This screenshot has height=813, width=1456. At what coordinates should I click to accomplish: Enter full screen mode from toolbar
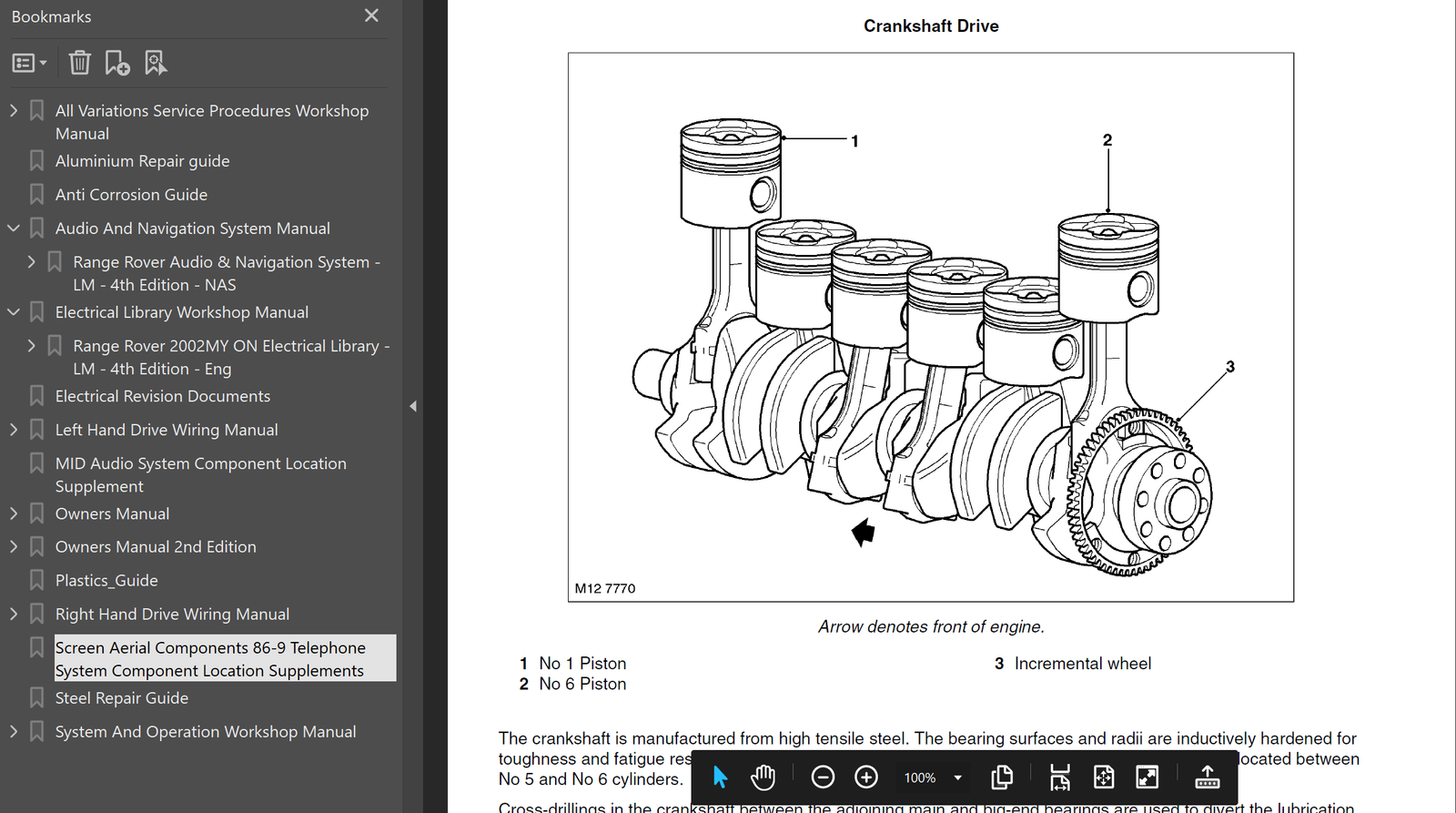click(x=1148, y=777)
